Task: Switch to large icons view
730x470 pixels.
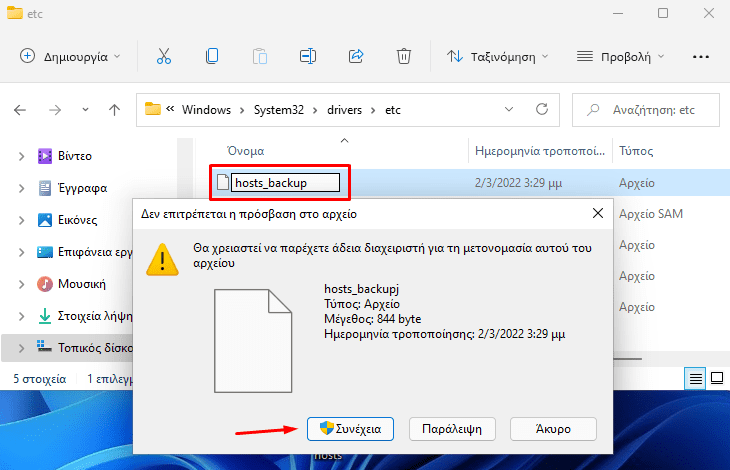Action: pos(717,378)
